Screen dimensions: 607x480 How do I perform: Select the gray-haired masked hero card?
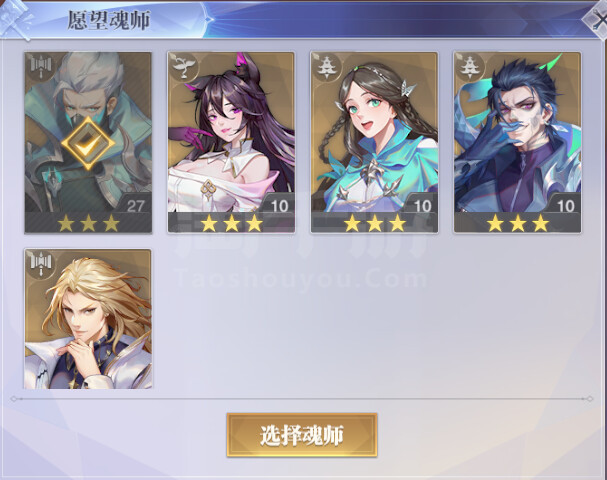point(88,142)
